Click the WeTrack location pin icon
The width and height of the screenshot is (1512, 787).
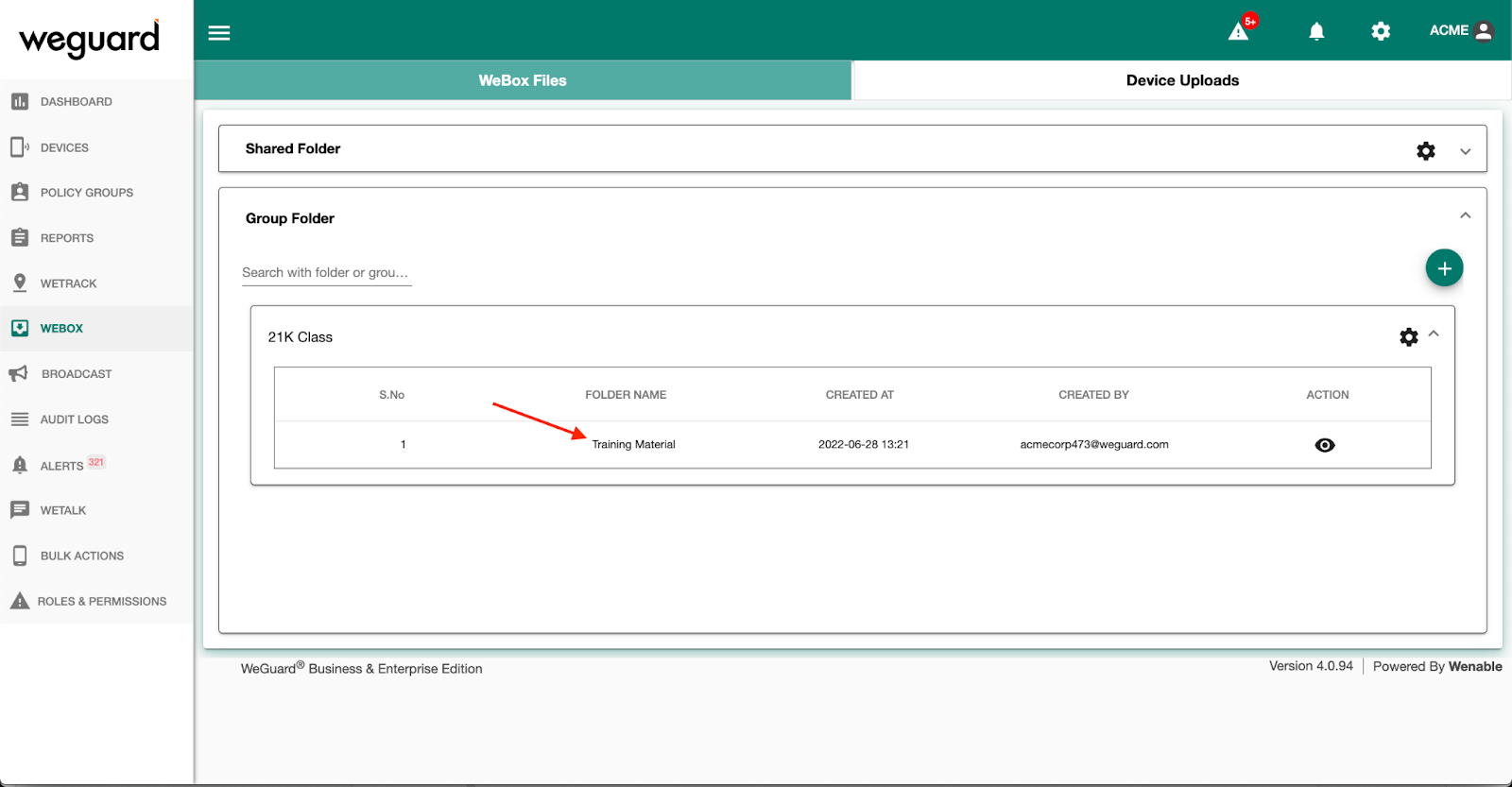pos(20,282)
